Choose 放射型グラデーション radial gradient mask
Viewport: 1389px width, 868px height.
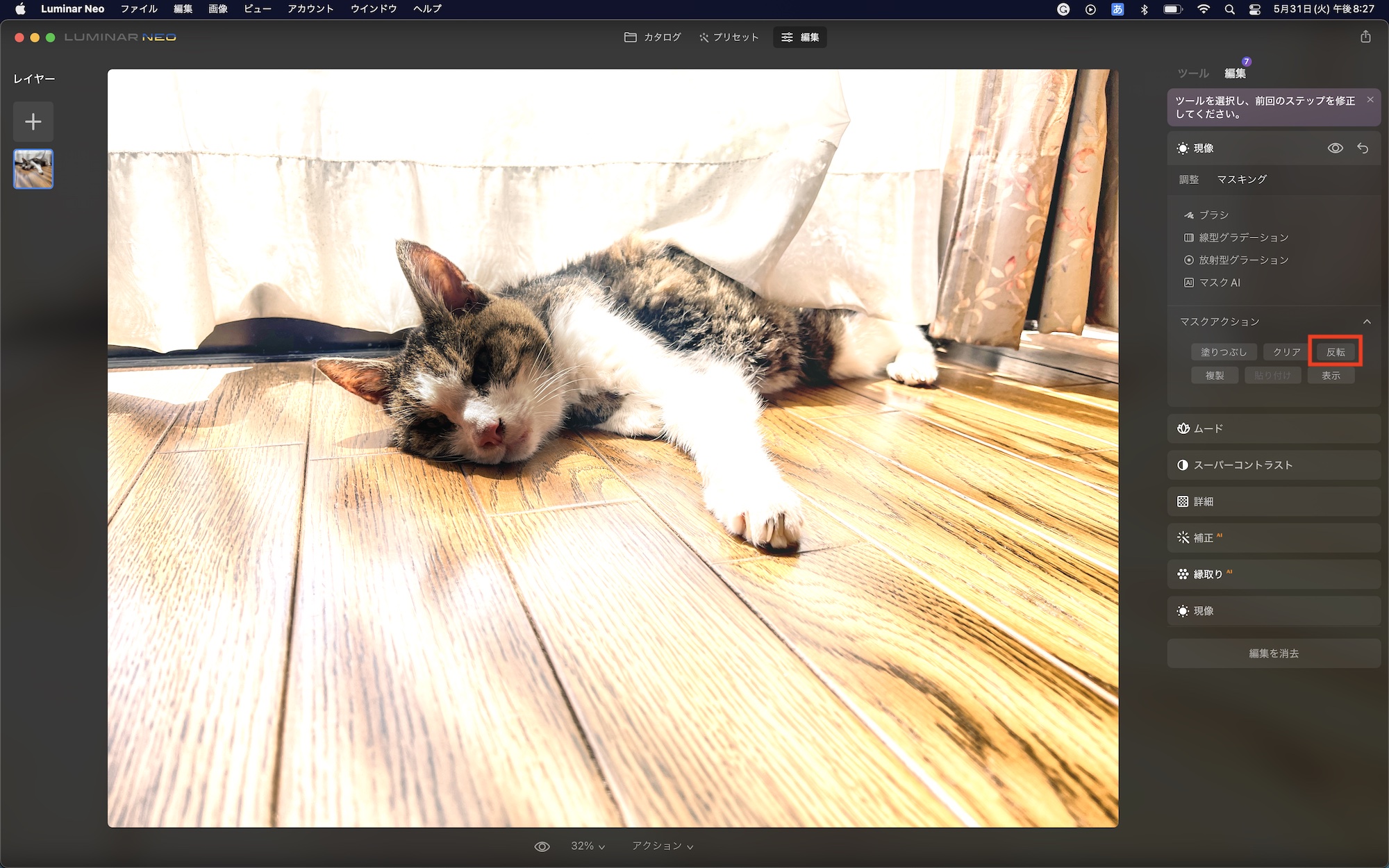[x=1242, y=260]
